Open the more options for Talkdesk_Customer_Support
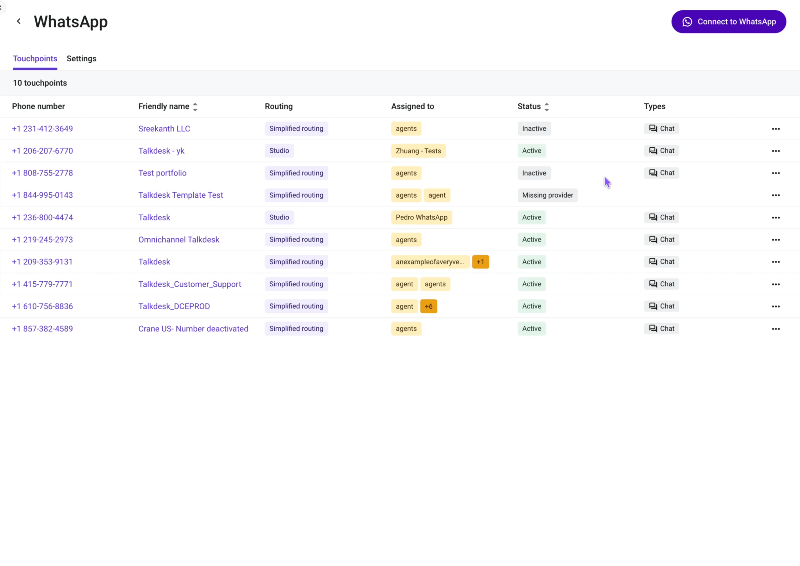Image resolution: width=800 pixels, height=566 pixels. (x=776, y=284)
